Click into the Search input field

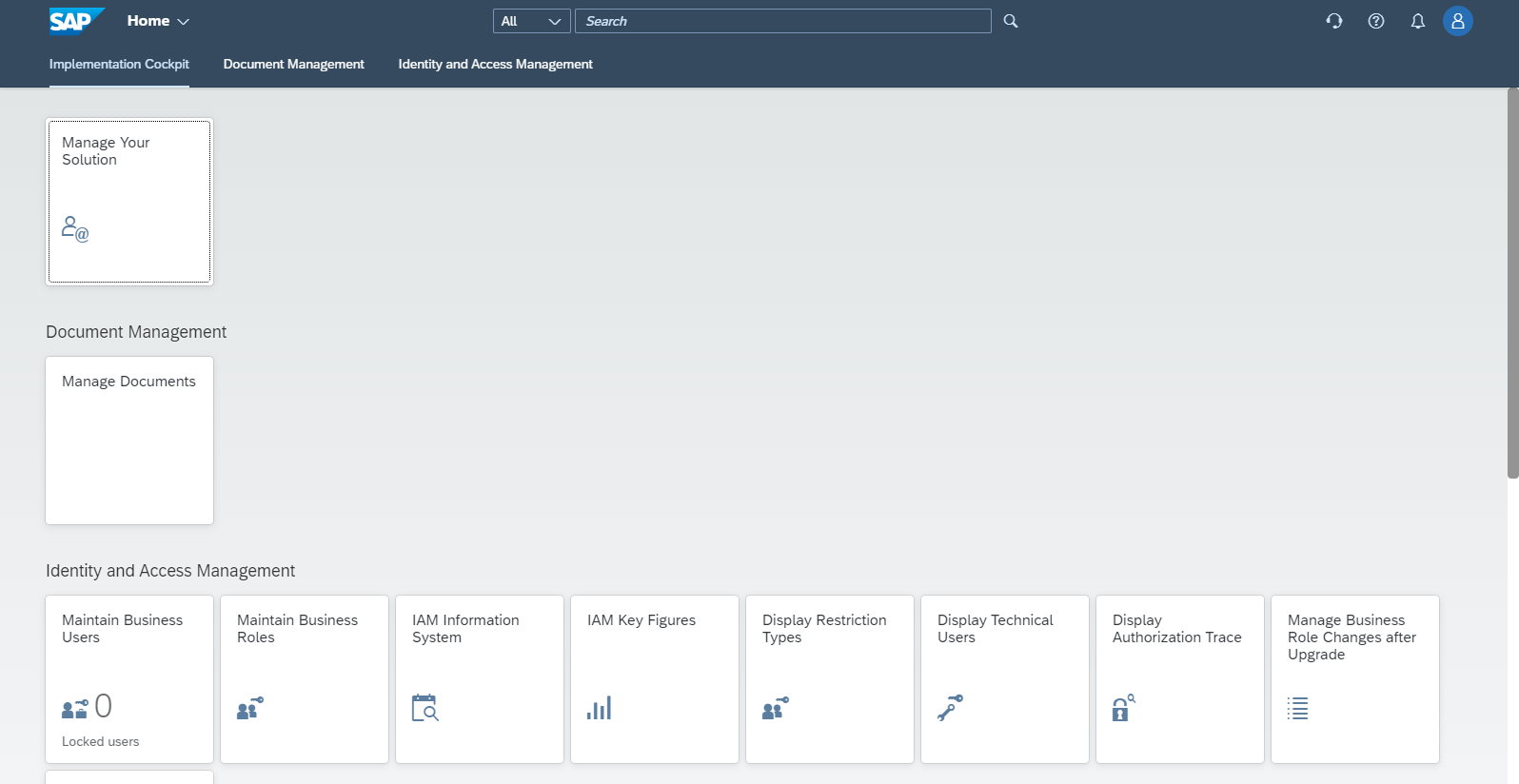[782, 21]
